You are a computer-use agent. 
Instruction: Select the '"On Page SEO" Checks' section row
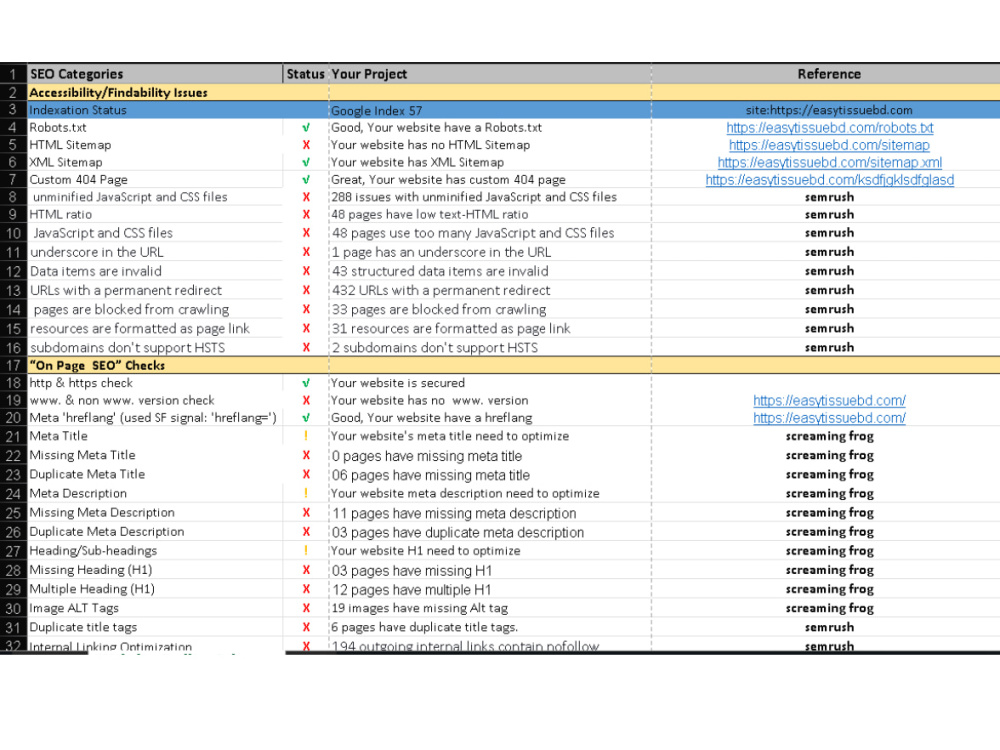point(513,365)
